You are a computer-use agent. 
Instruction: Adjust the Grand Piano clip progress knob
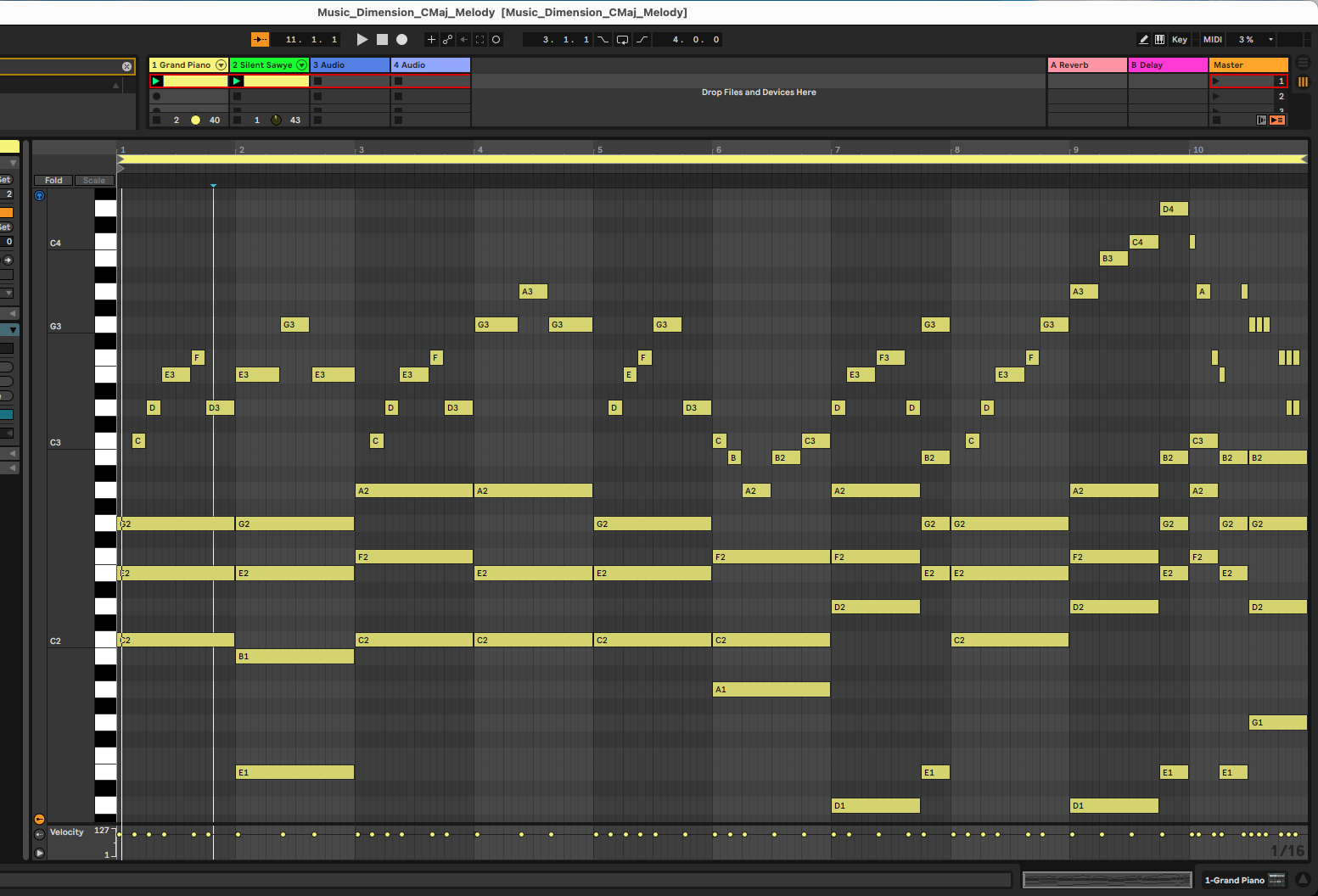click(x=195, y=120)
